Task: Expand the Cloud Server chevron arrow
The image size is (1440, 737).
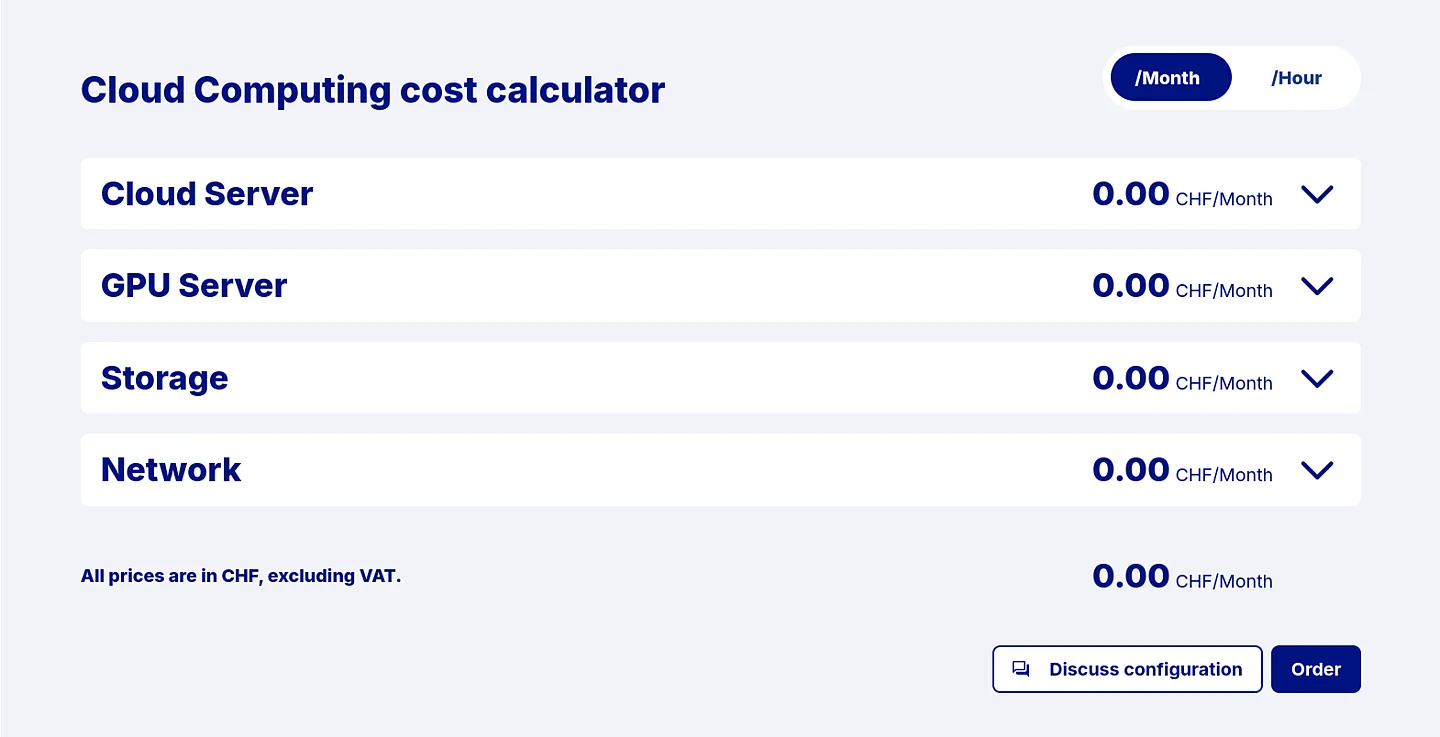Action: pos(1317,194)
